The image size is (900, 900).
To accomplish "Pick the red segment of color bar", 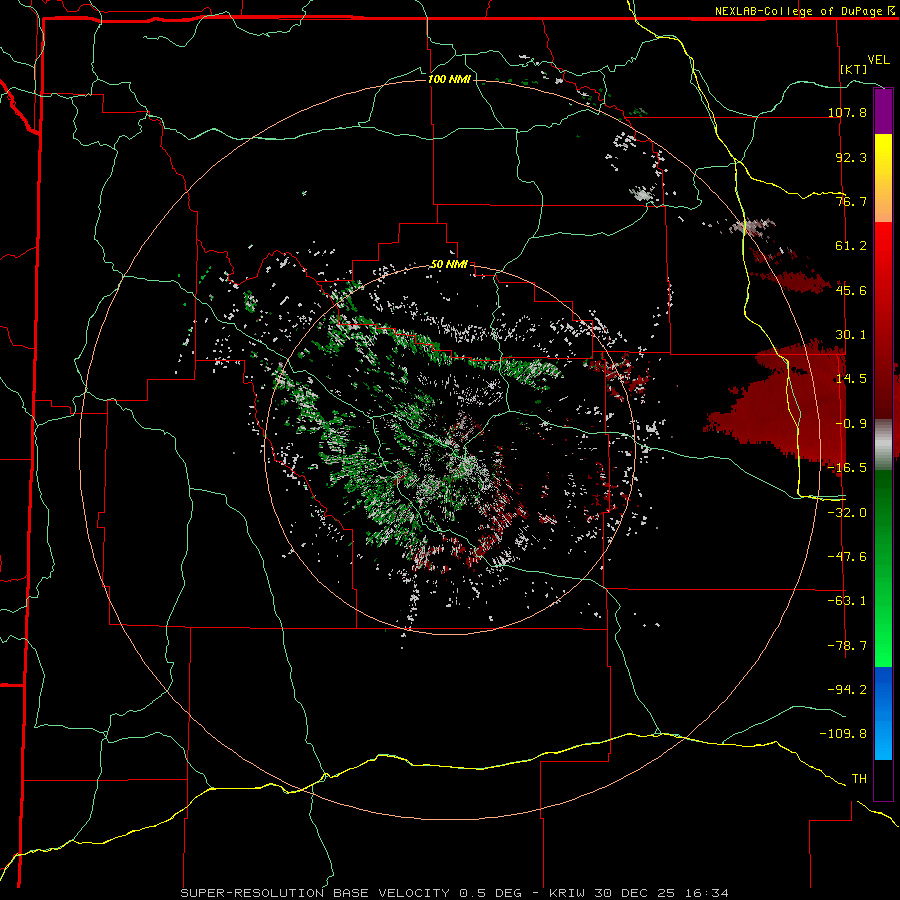I will tap(883, 320).
